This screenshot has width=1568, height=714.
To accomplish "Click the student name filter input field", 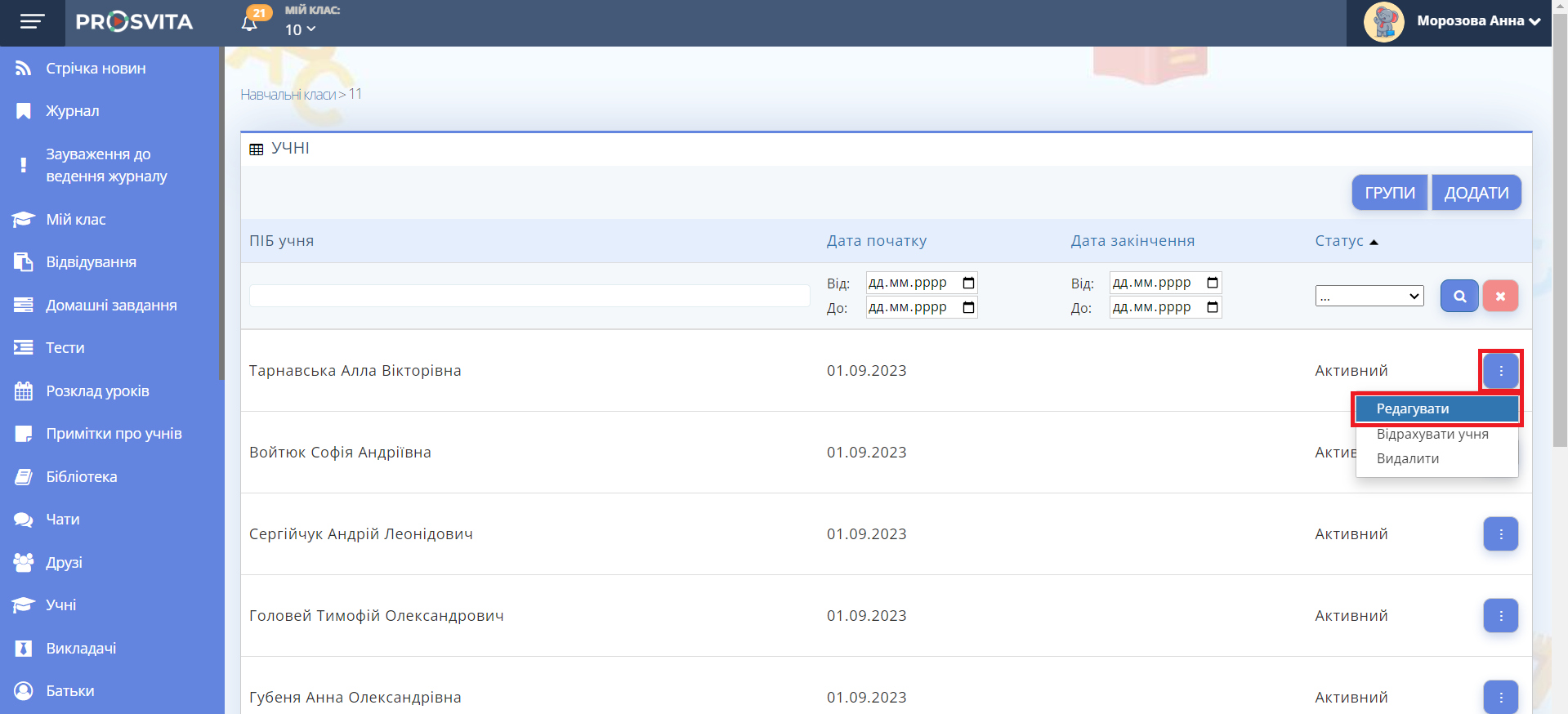I will (x=529, y=296).
